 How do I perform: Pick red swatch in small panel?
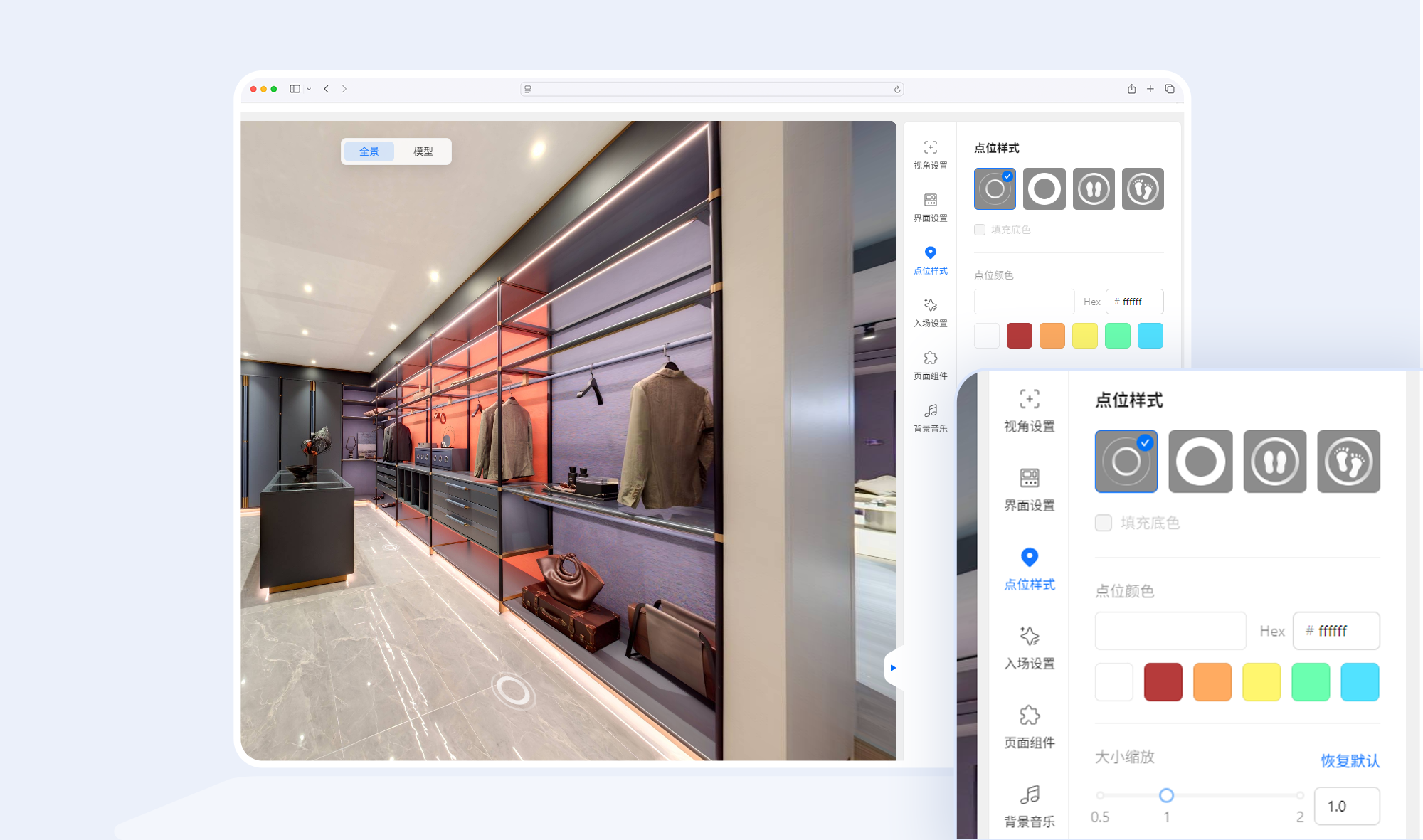(1019, 336)
